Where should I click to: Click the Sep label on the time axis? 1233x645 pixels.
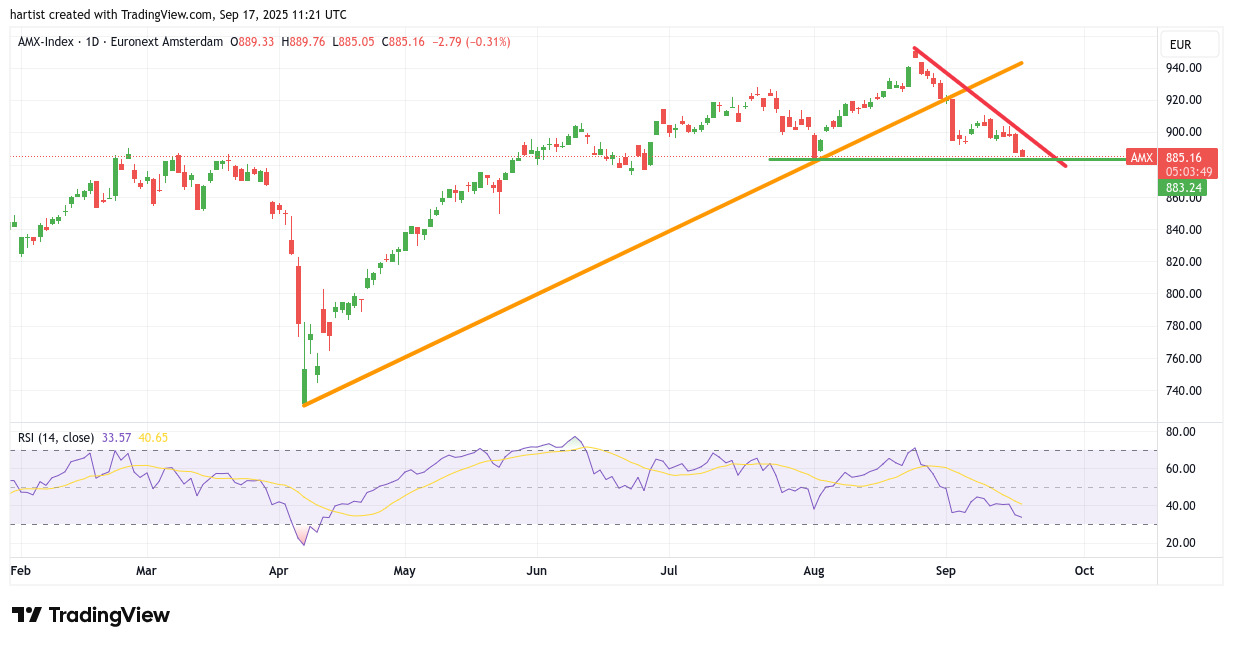click(x=946, y=571)
